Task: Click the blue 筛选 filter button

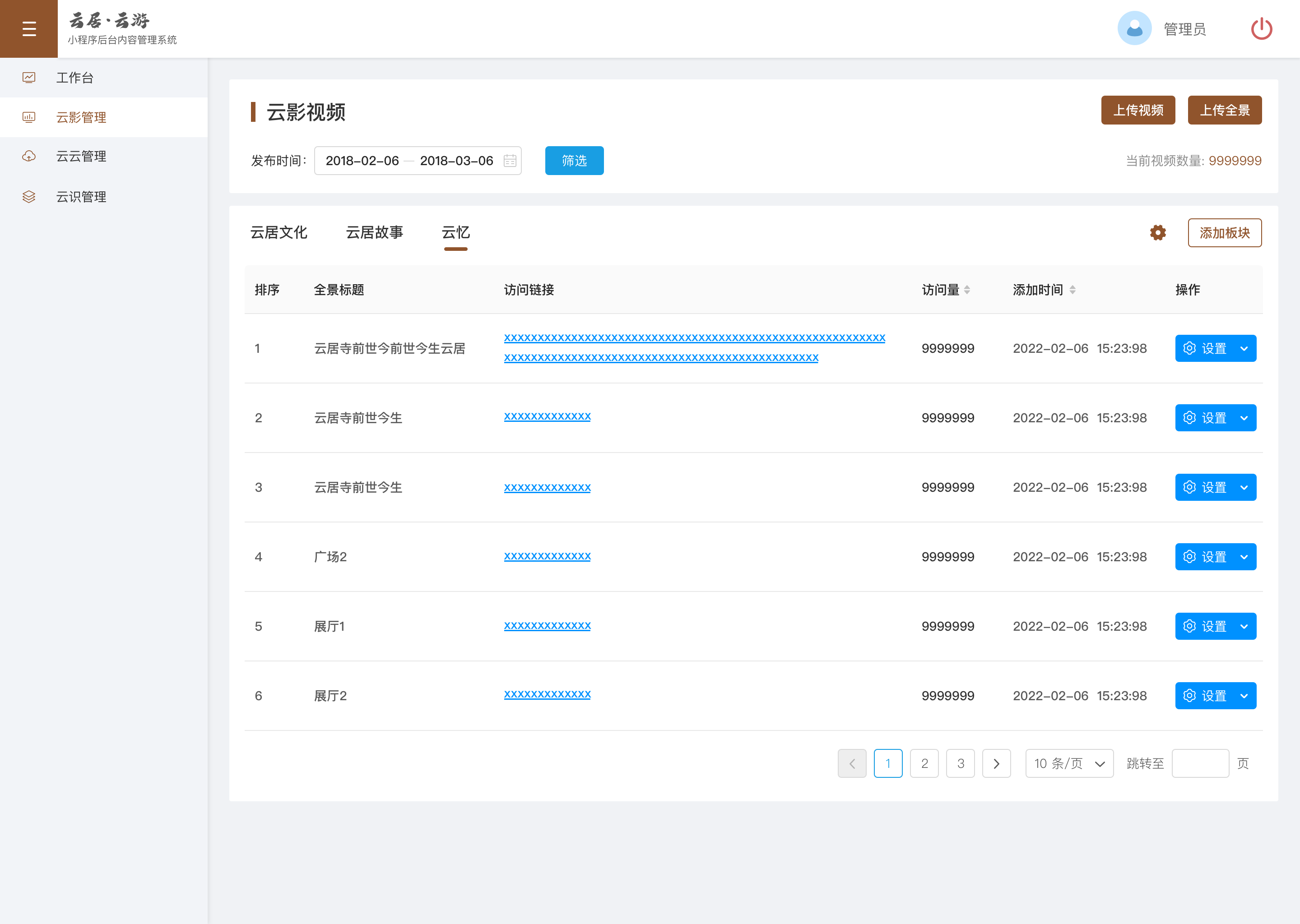Action: tap(574, 161)
